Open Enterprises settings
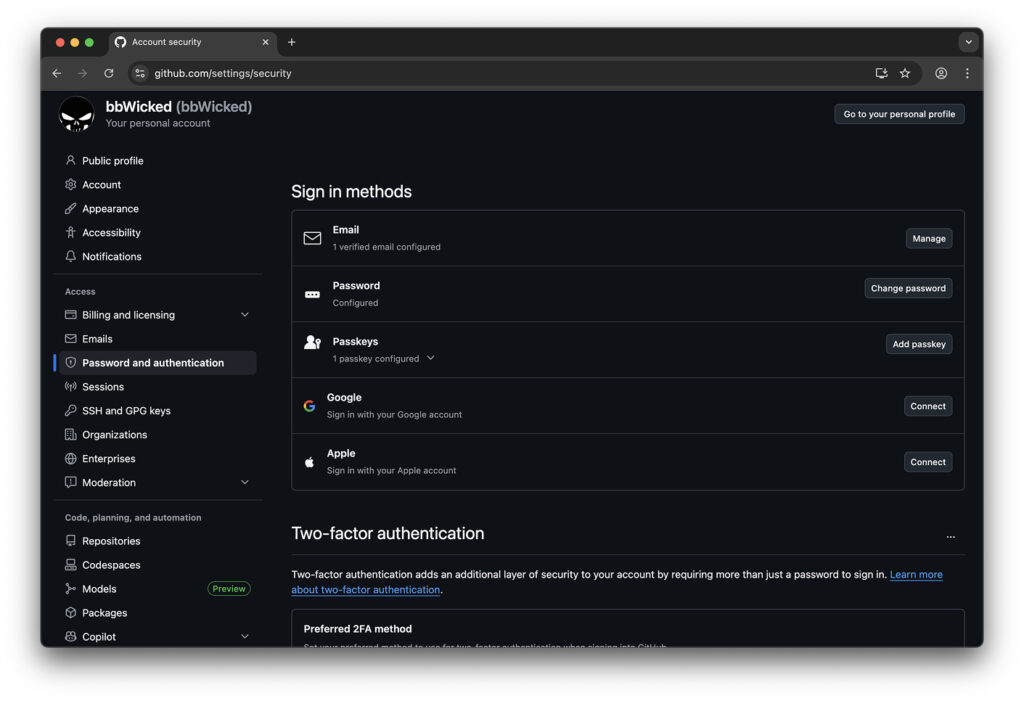 (x=157, y=458)
